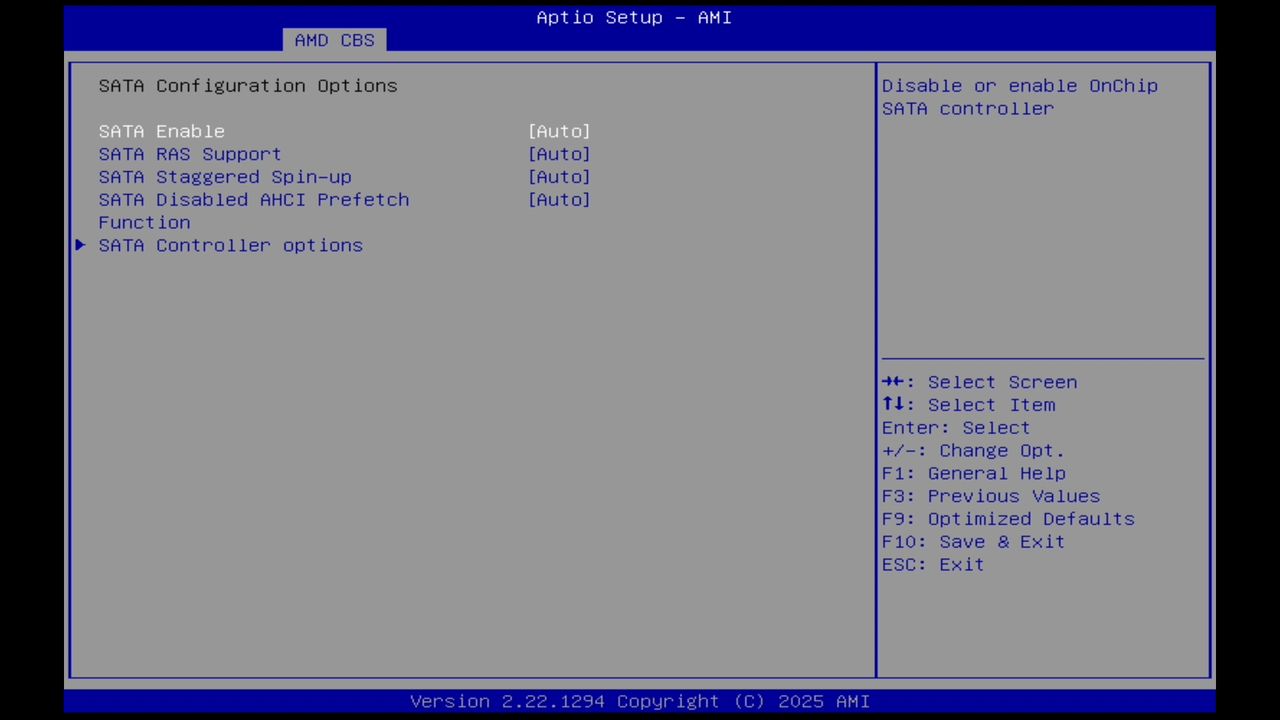The image size is (1280, 720).
Task: Highlight the SATA Enable setting row
Action: [x=161, y=131]
